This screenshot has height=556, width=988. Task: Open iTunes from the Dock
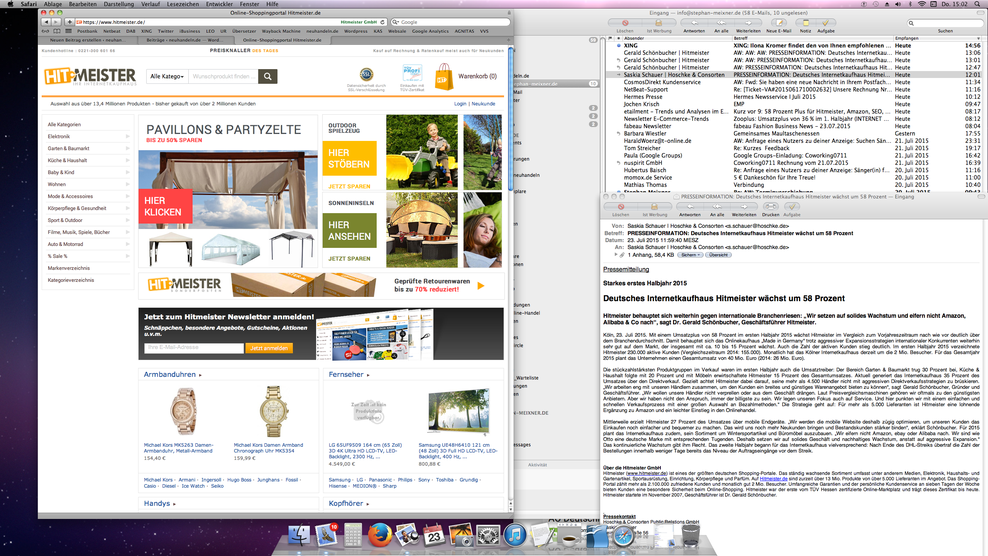[x=515, y=535]
